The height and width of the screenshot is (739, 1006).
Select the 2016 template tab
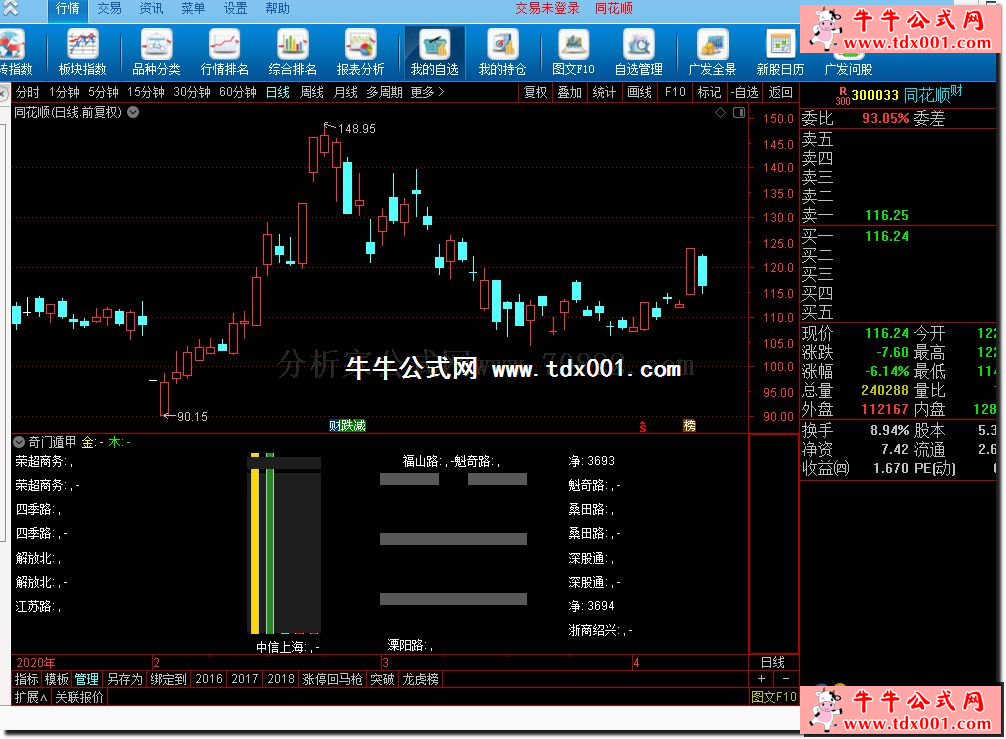(209, 679)
